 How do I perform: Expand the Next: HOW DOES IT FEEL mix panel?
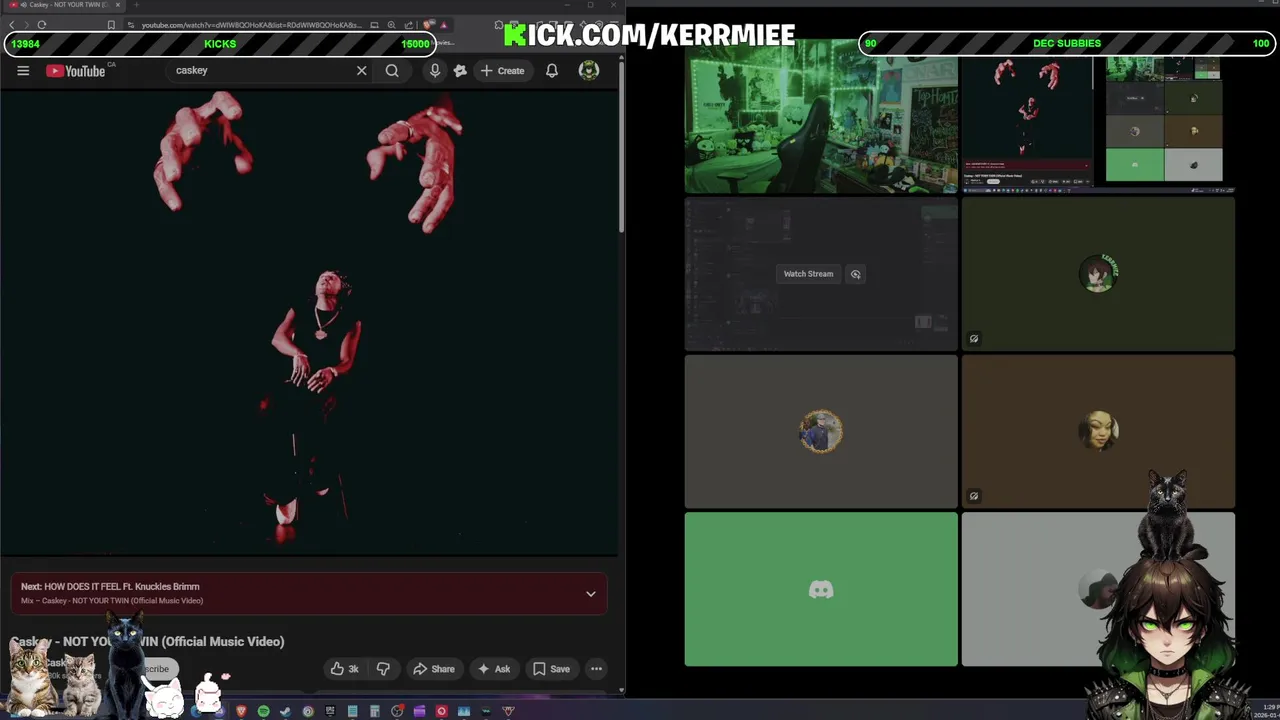pyautogui.click(x=591, y=594)
